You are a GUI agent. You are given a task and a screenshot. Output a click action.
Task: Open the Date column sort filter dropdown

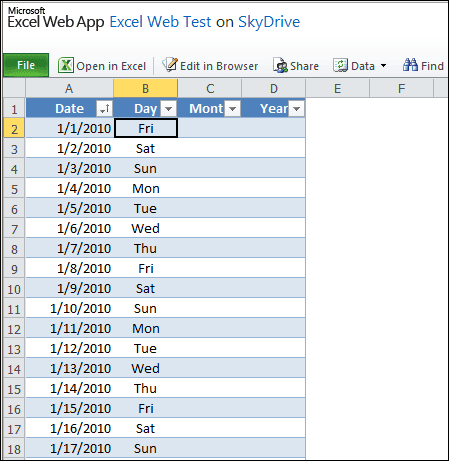(104, 109)
